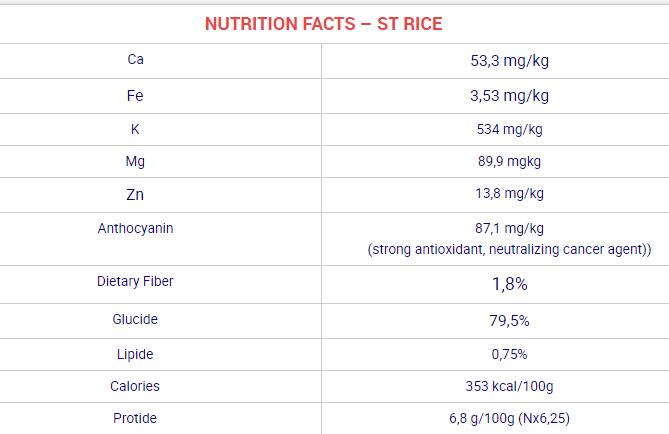669x434 pixels.
Task: Select the Dietary Fiber label
Action: (x=135, y=282)
